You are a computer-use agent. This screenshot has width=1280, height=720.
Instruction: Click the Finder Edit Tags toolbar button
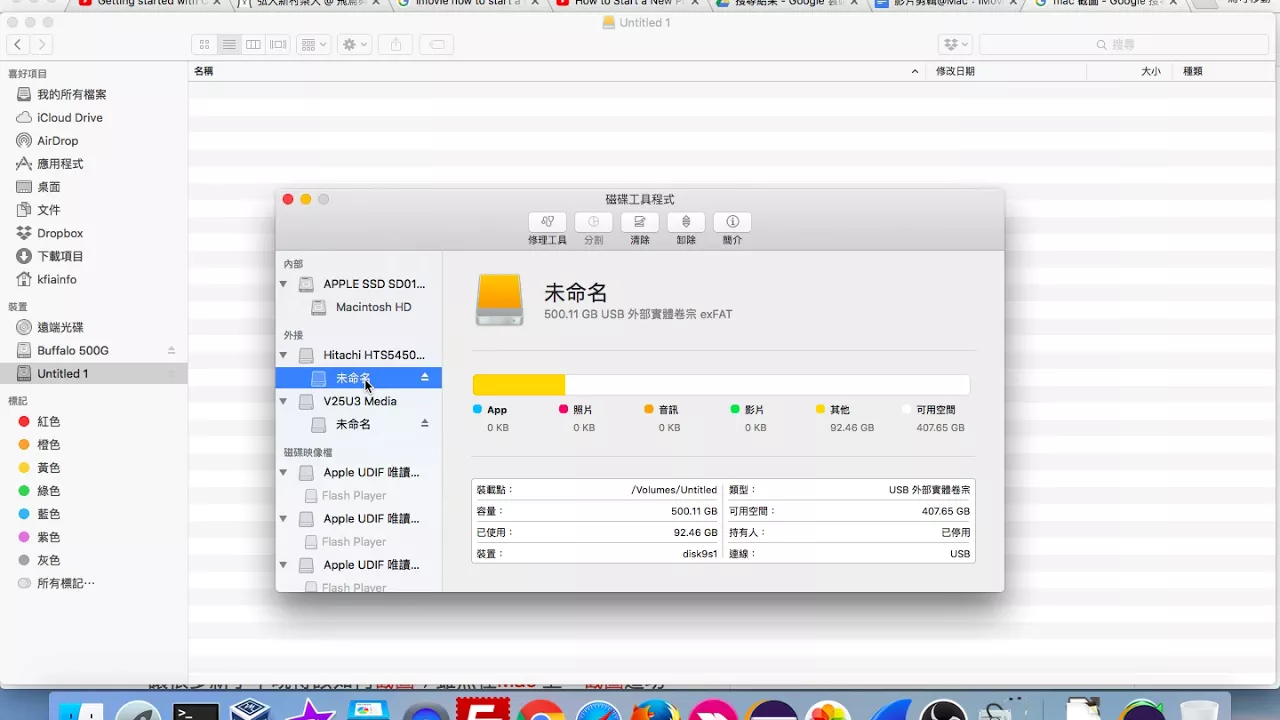pos(437,44)
